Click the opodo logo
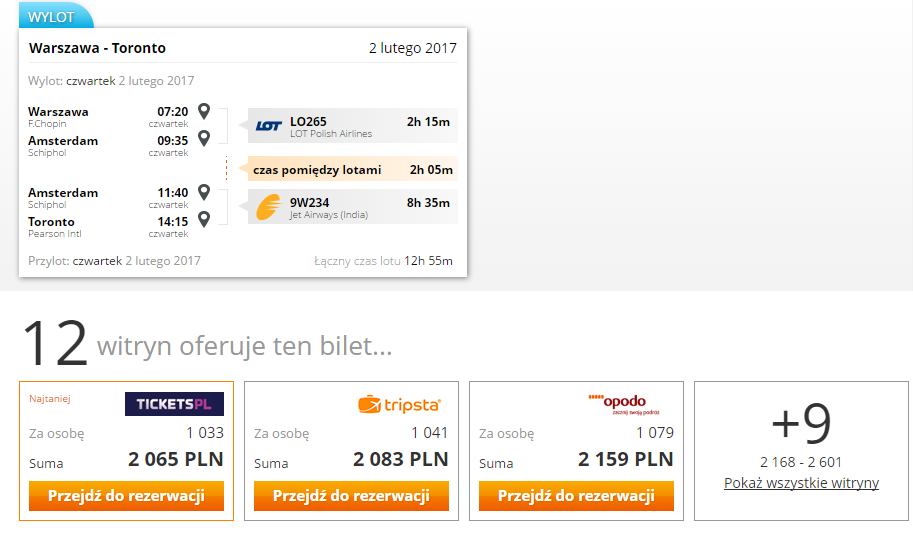Viewport: 913px width, 538px height. (623, 404)
